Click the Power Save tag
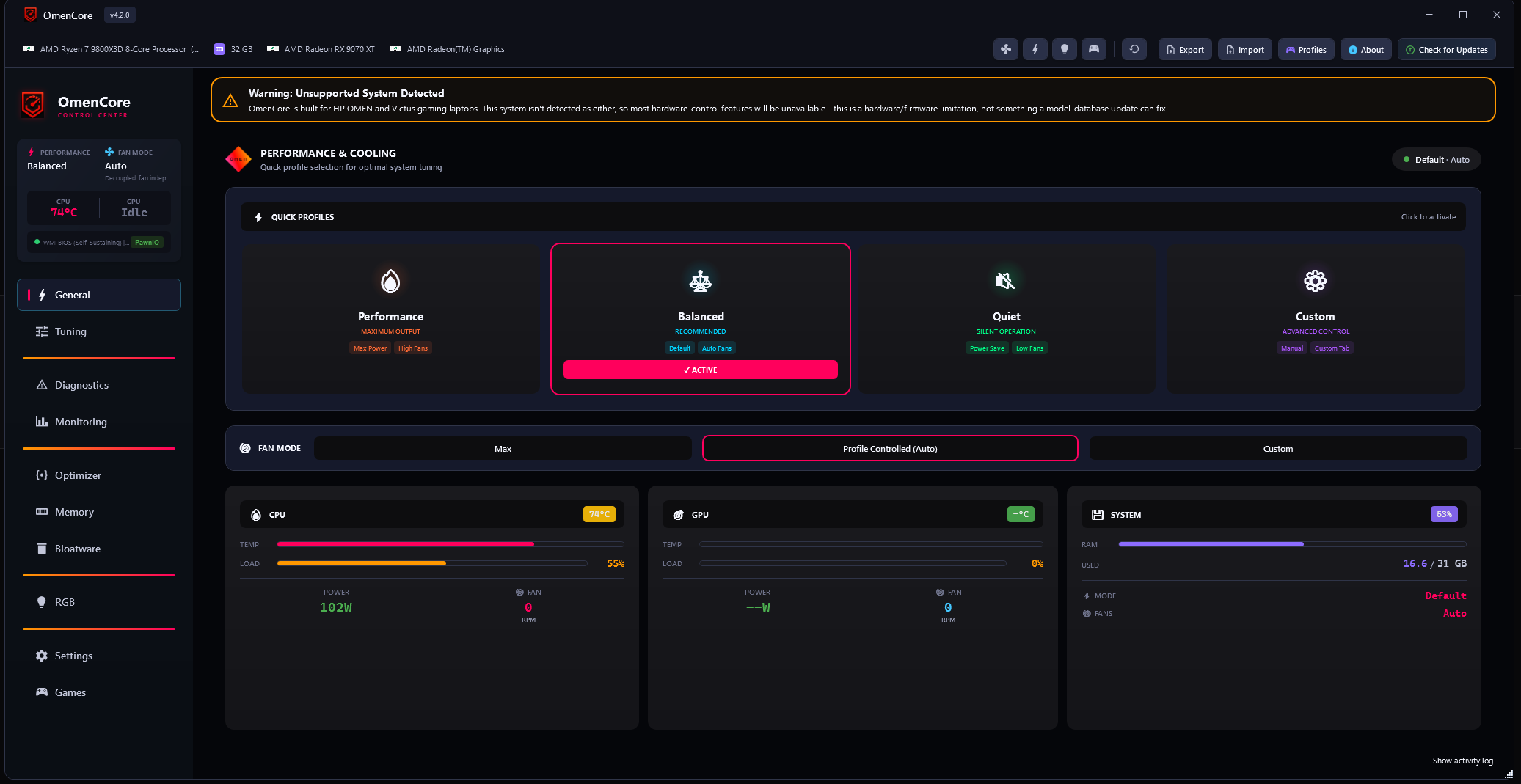Image resolution: width=1521 pixels, height=784 pixels. pyautogui.click(x=987, y=348)
